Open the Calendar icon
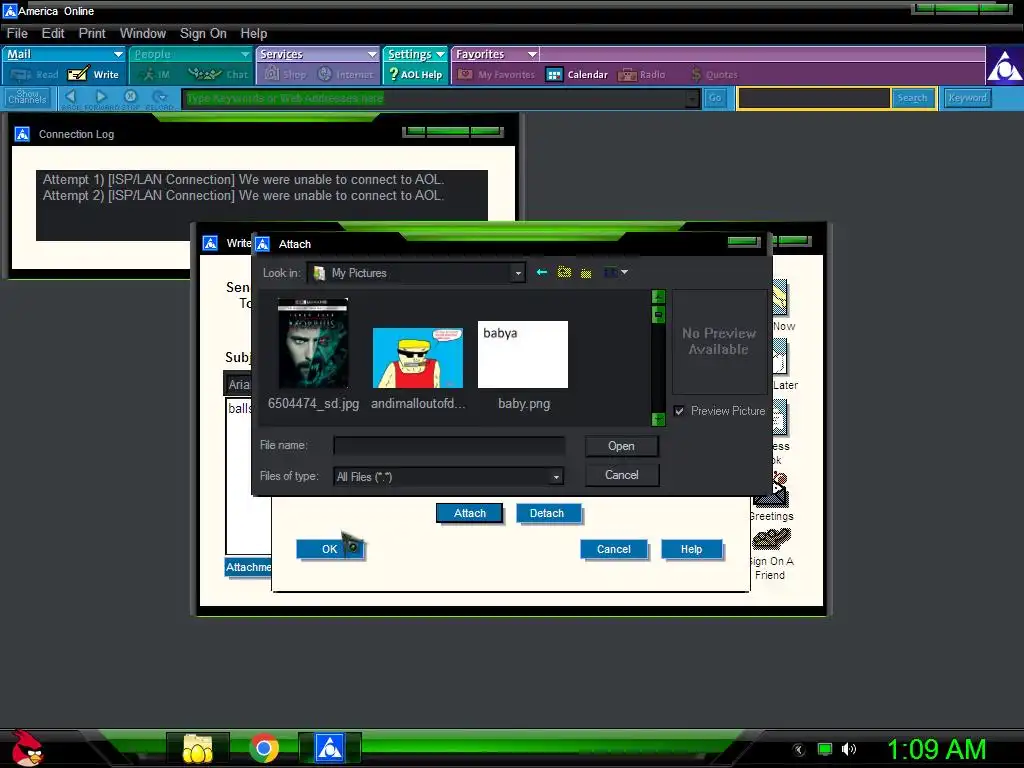The width and height of the screenshot is (1024, 768). point(554,74)
